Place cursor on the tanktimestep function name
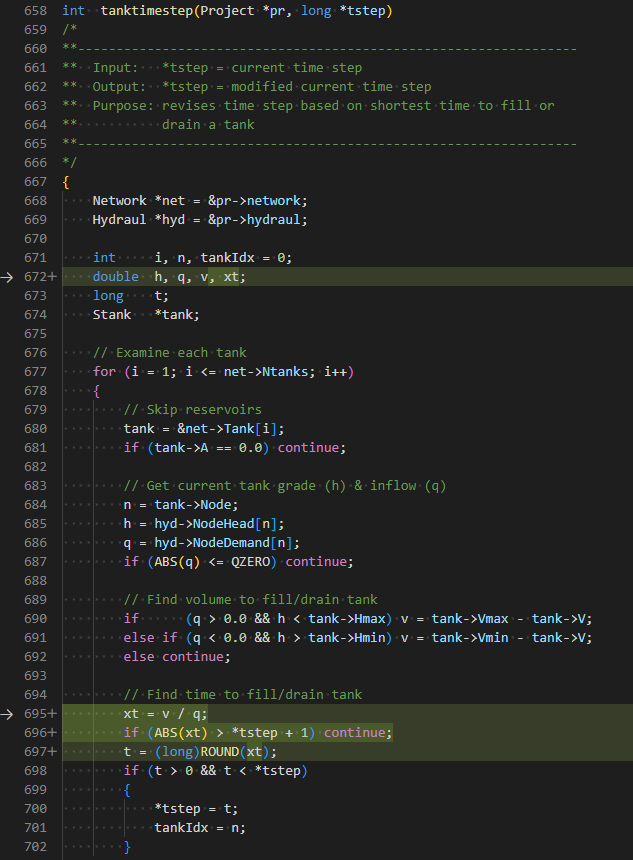Image resolution: width=633 pixels, height=860 pixels. tap(147, 11)
